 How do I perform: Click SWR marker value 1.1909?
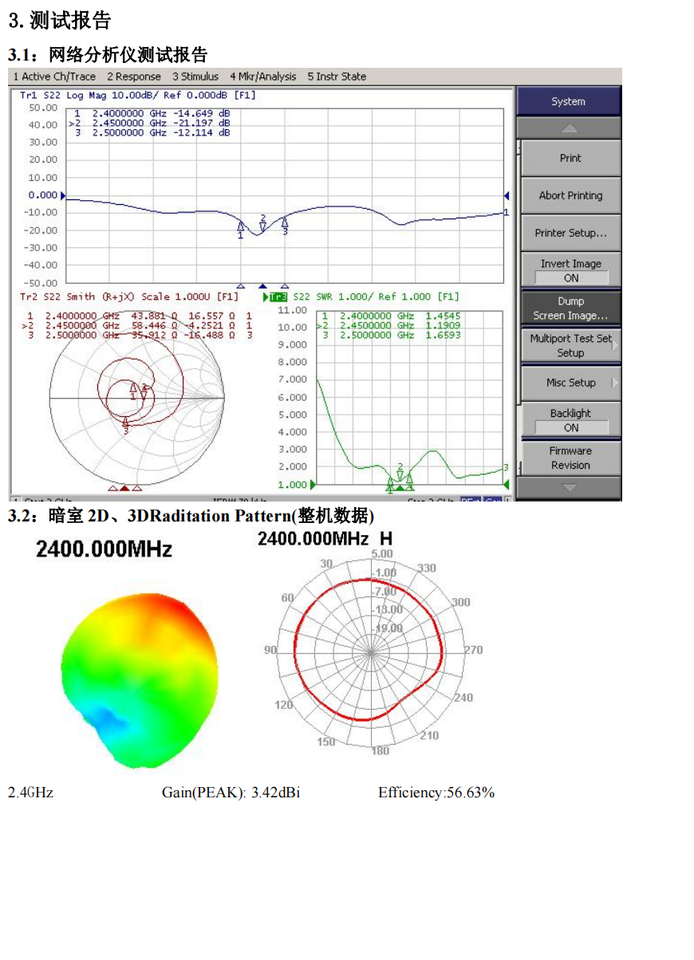(443, 326)
